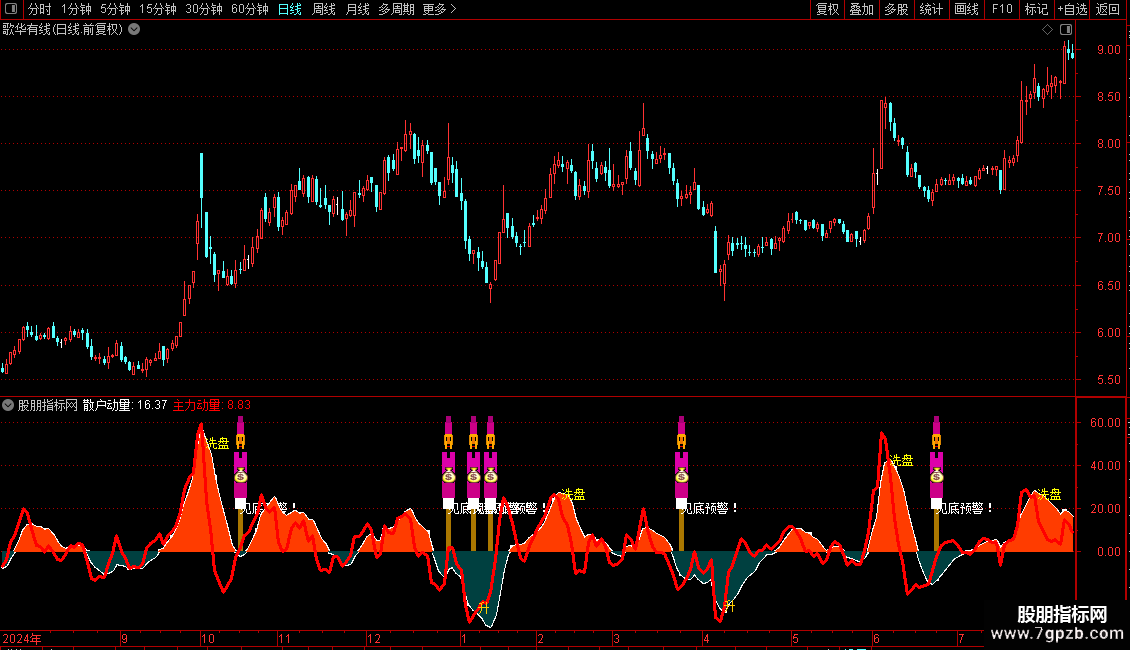Click the 见底预警！ label near April
This screenshot has width=1130, height=650.
point(710,509)
